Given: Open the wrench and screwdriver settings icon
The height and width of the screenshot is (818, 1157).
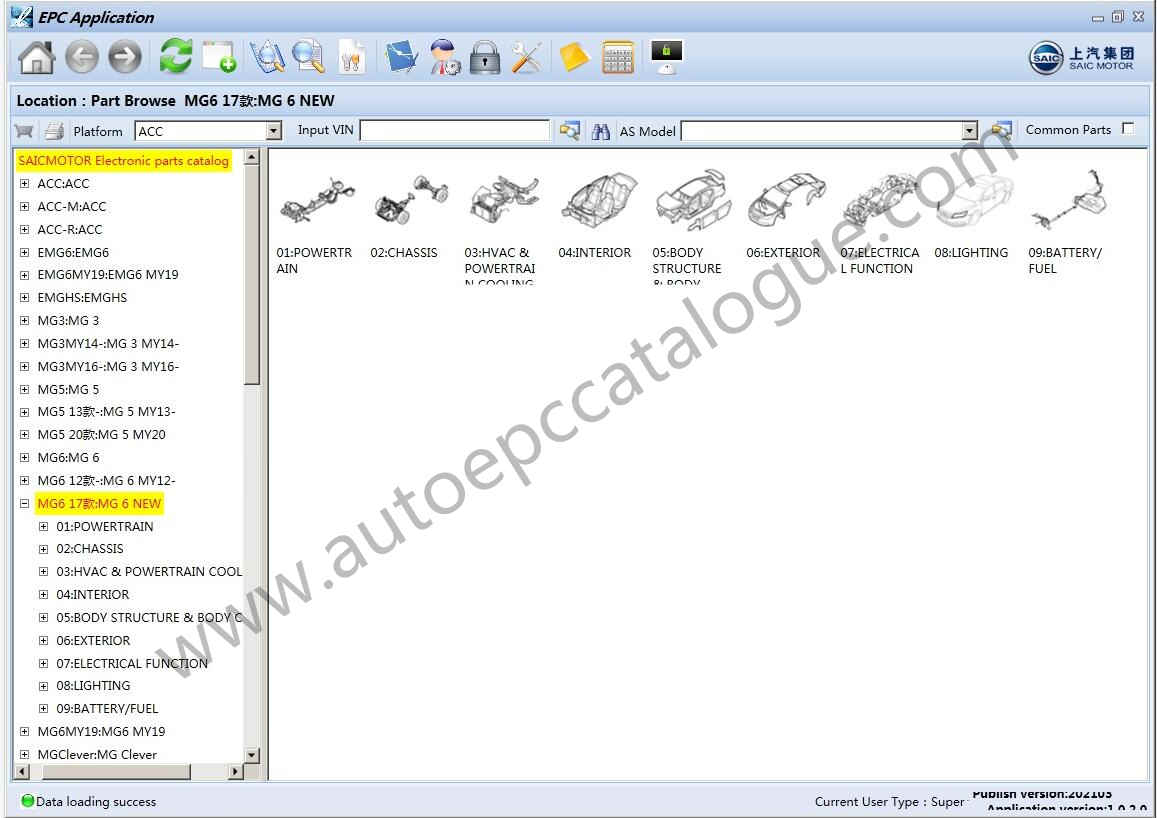Looking at the screenshot, I should click(527, 57).
